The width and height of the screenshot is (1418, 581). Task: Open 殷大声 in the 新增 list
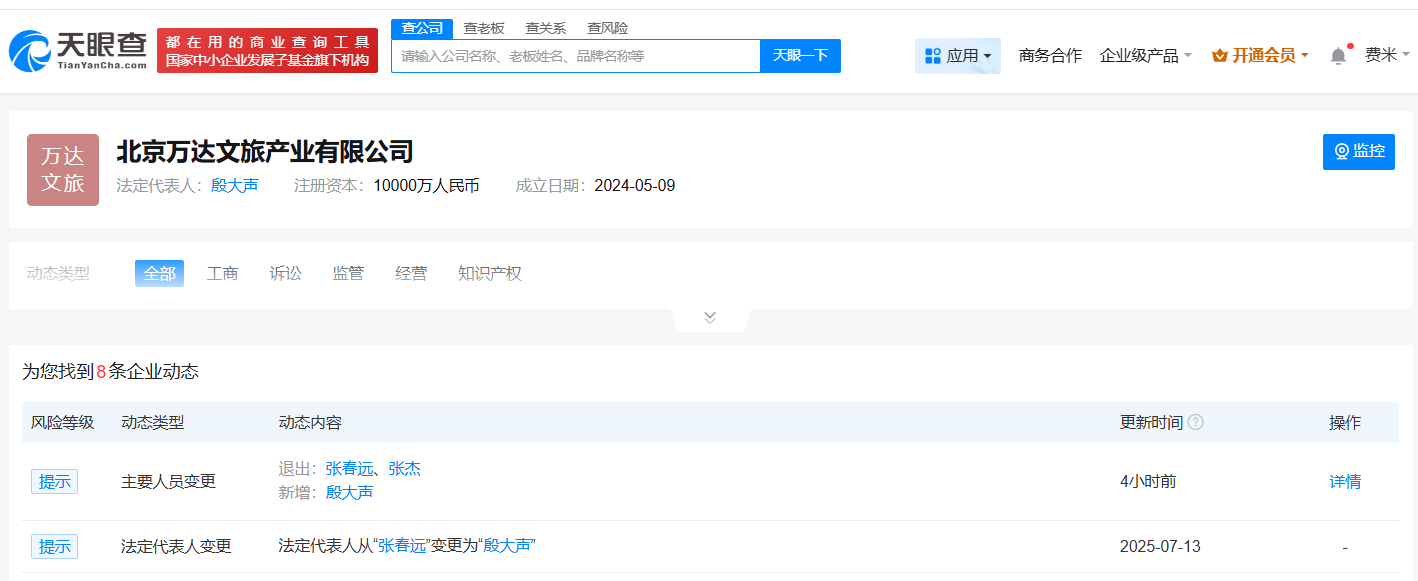[349, 493]
